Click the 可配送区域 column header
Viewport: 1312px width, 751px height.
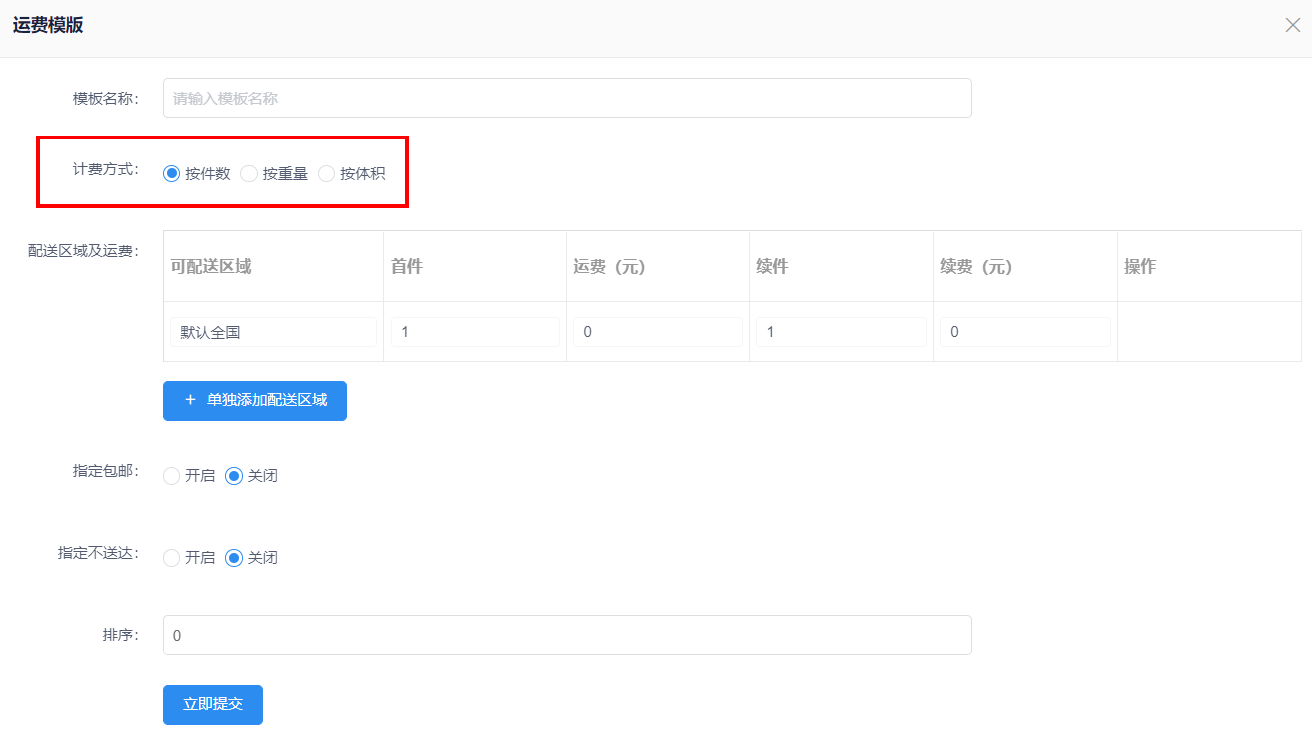coord(211,266)
